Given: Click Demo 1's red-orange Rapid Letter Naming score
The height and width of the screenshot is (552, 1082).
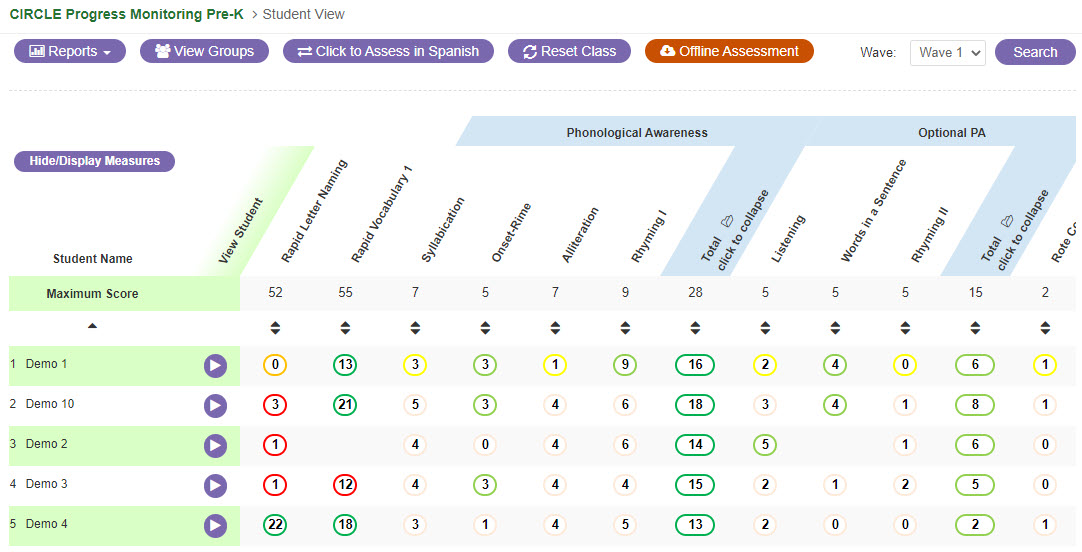Looking at the screenshot, I should coord(275,366).
